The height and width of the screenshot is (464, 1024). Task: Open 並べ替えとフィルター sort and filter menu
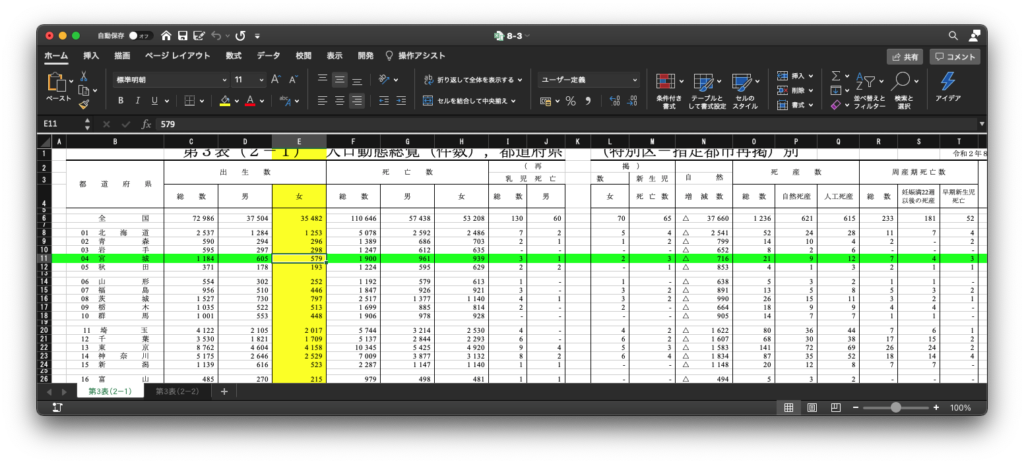869,90
